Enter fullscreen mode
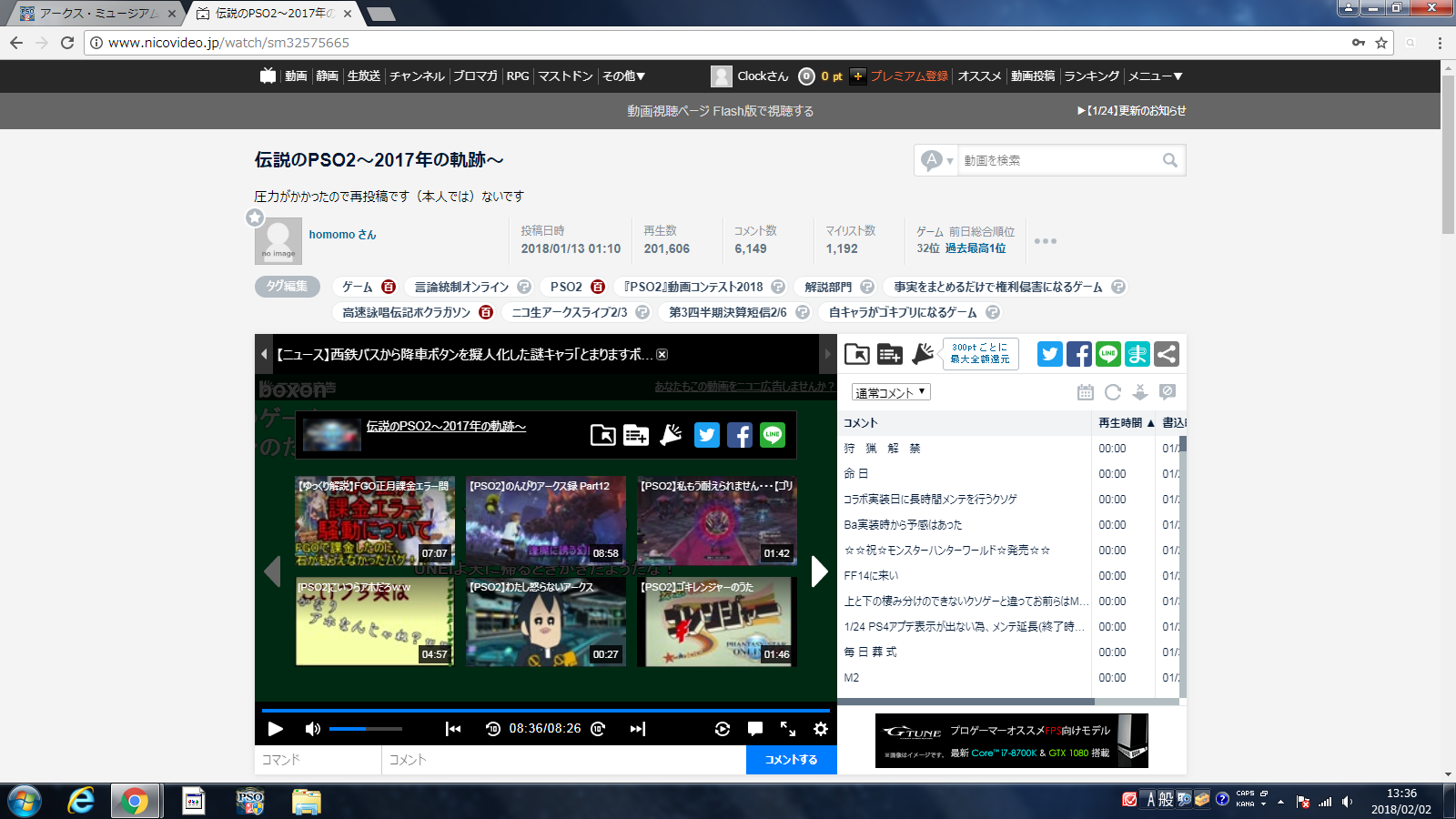Viewport: 1456px width, 819px height. pyautogui.click(x=788, y=729)
